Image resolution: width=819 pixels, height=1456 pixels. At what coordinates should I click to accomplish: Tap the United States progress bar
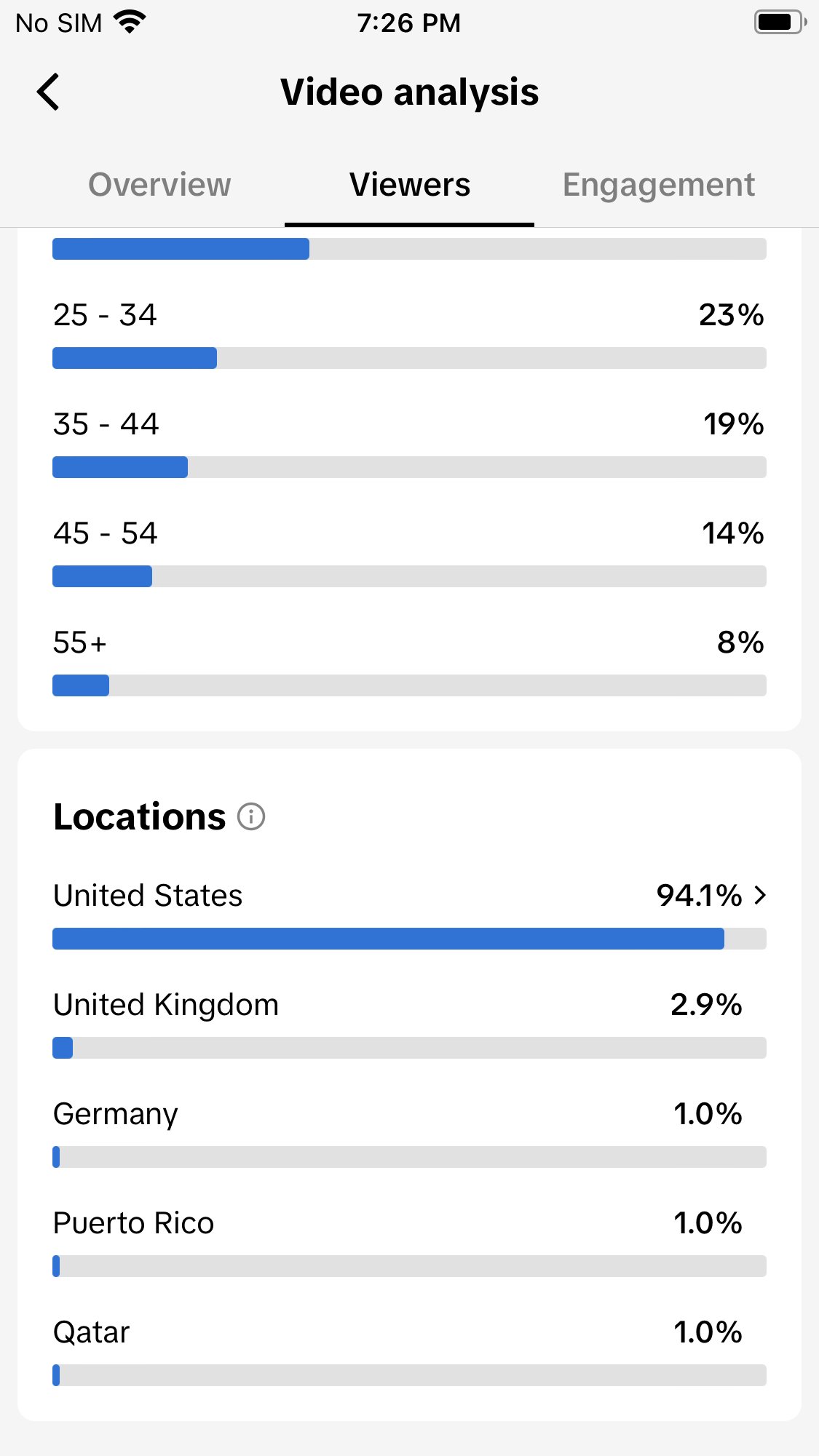409,939
